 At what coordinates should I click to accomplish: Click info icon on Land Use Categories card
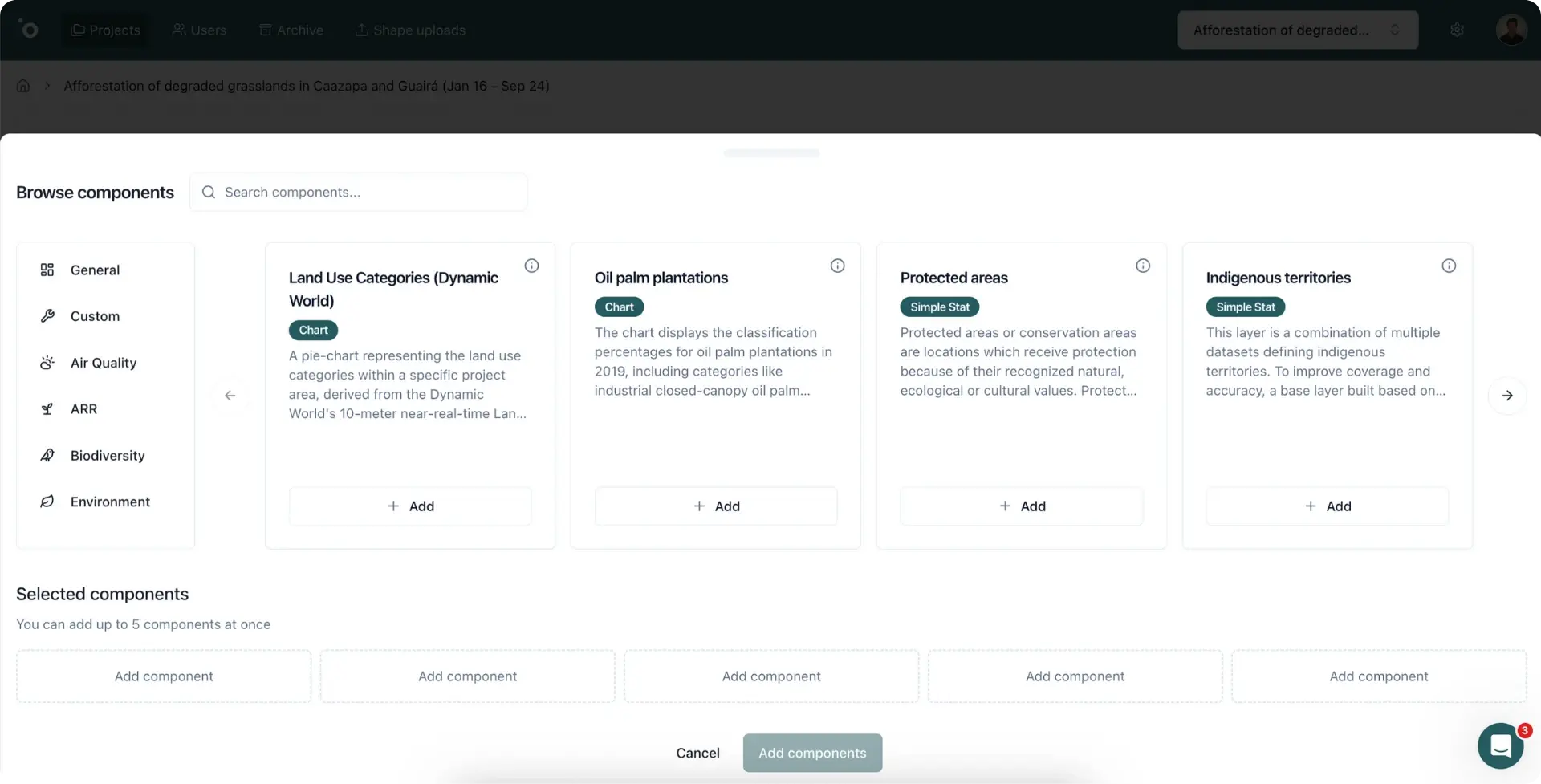click(x=531, y=266)
